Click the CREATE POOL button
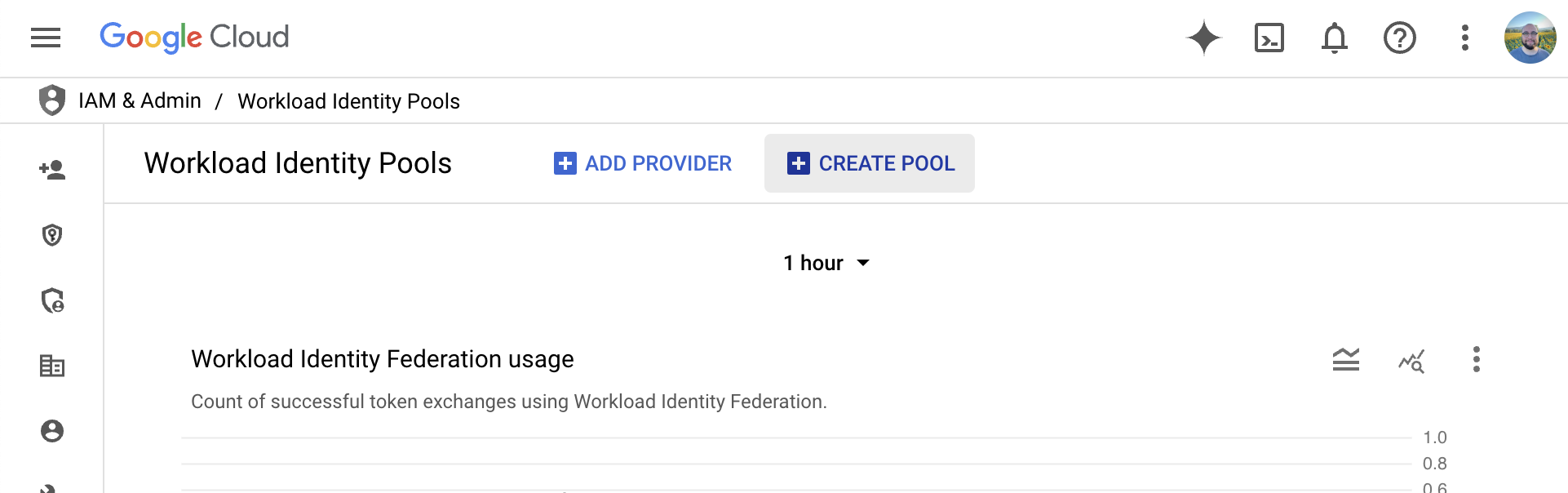 [870, 163]
